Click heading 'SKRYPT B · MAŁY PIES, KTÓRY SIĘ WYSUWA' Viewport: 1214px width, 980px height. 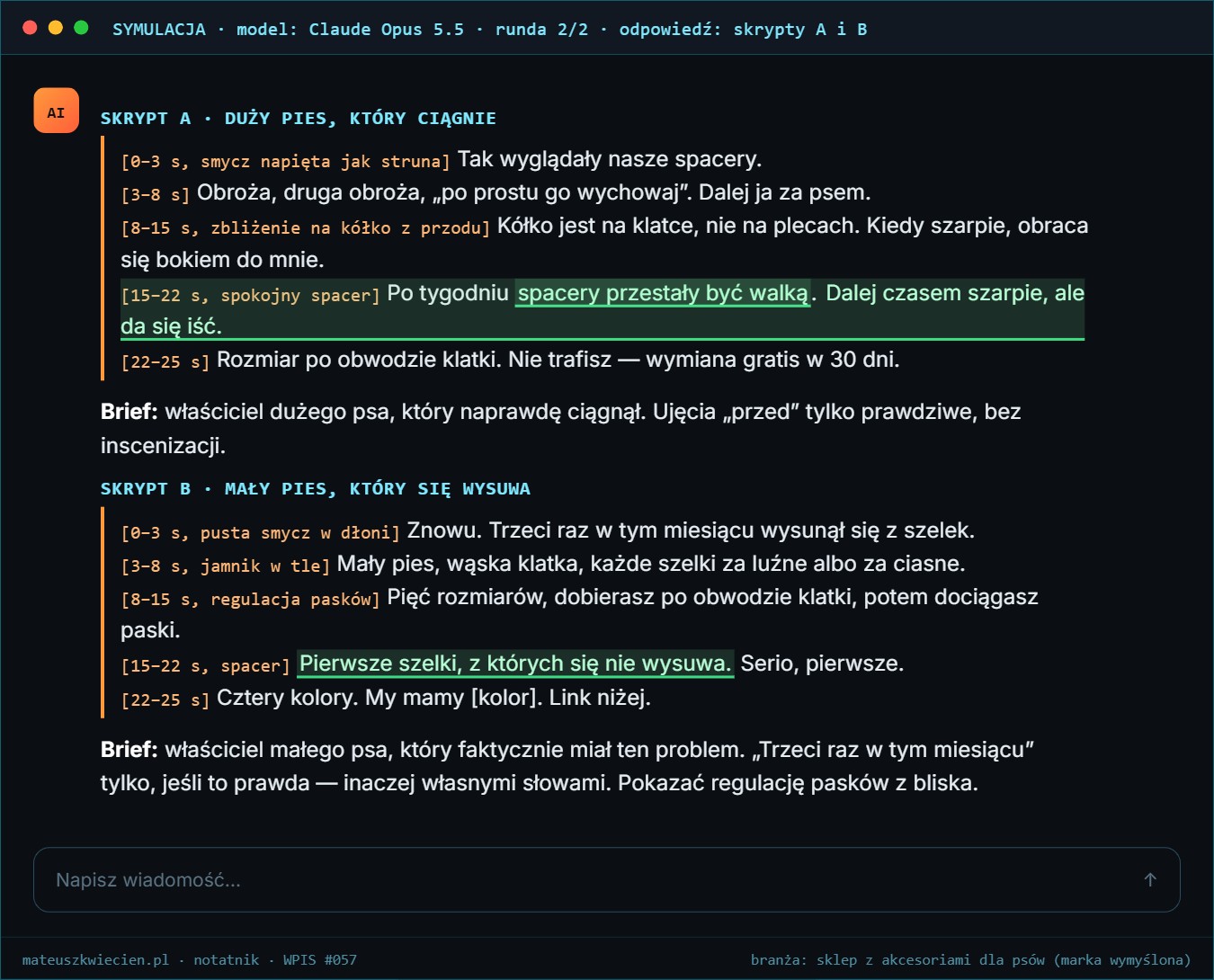(x=315, y=488)
